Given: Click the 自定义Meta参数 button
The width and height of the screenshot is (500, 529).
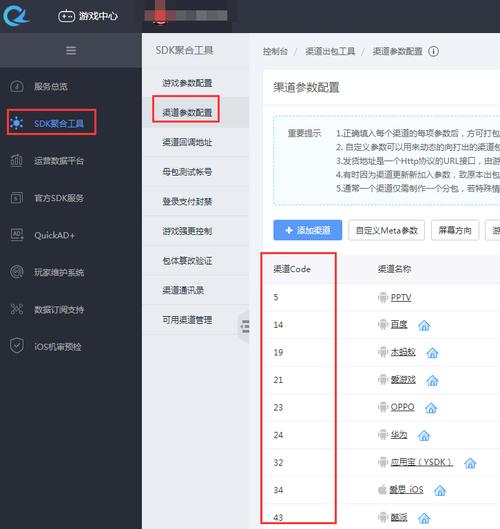Looking at the screenshot, I should pos(387,230).
